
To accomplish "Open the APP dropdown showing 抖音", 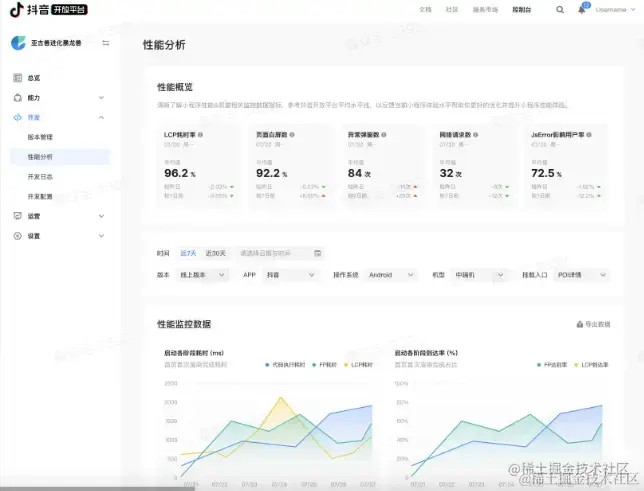I will point(290,275).
